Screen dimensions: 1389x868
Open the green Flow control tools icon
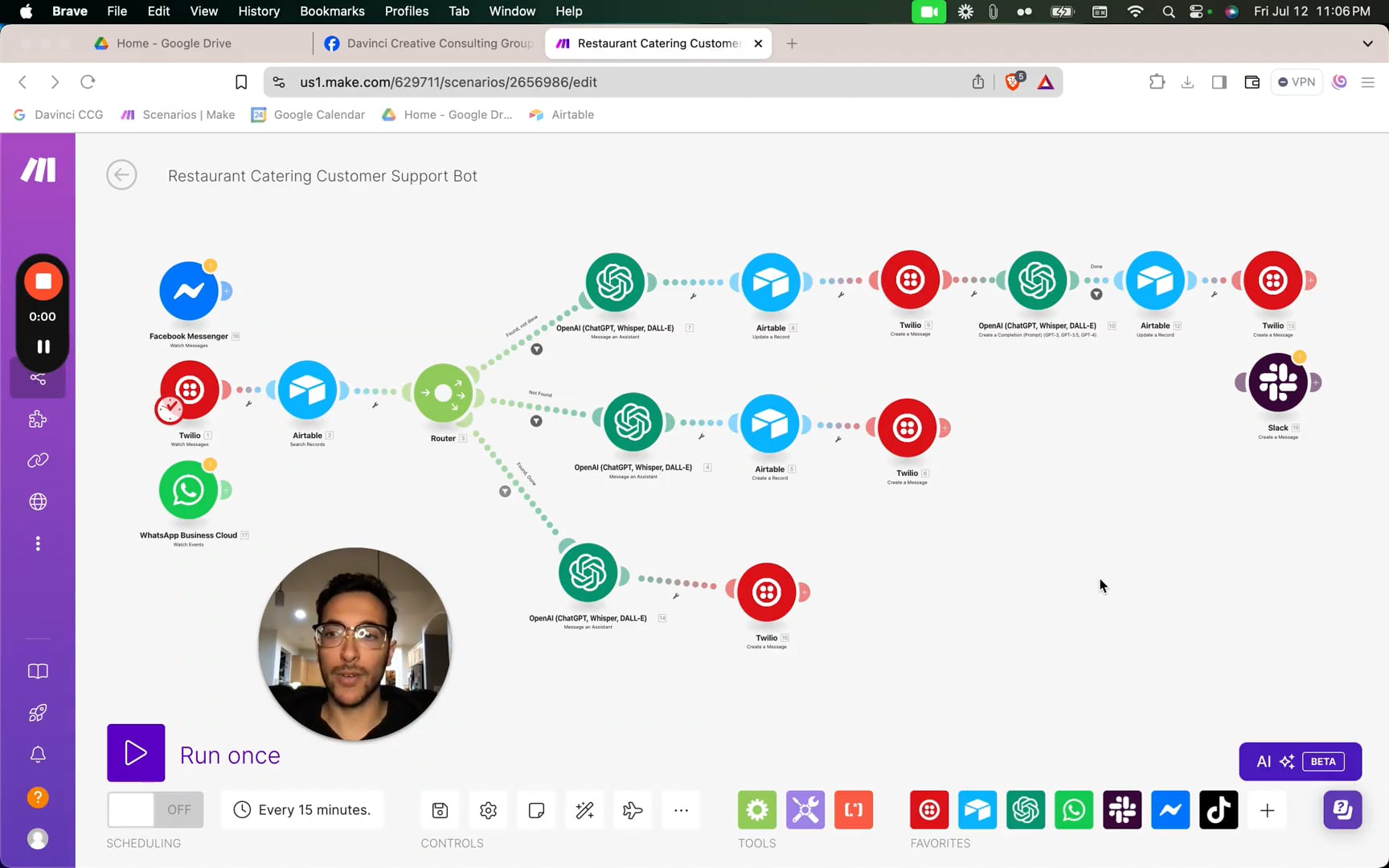tap(757, 810)
